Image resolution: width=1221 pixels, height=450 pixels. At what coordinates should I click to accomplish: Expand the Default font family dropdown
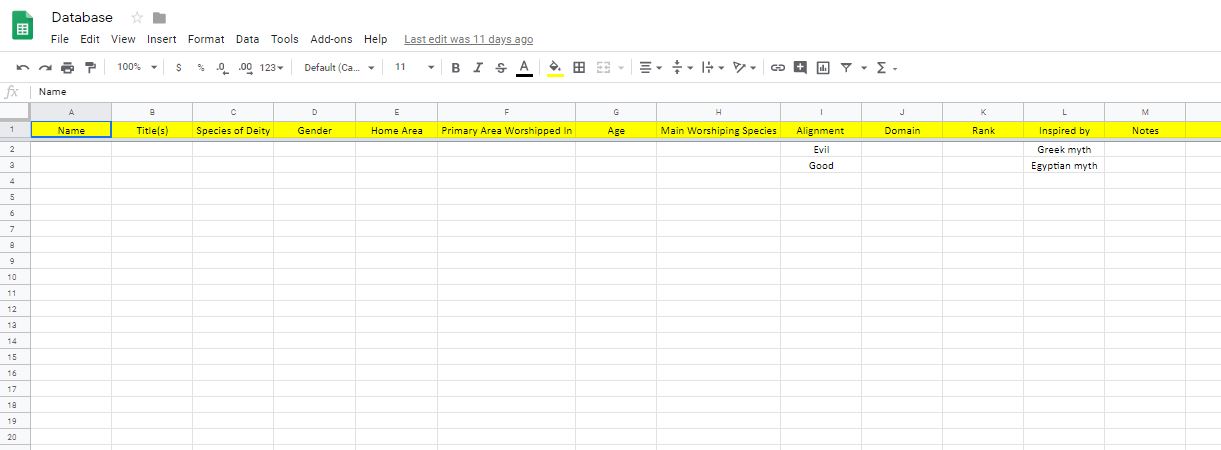tap(340, 68)
